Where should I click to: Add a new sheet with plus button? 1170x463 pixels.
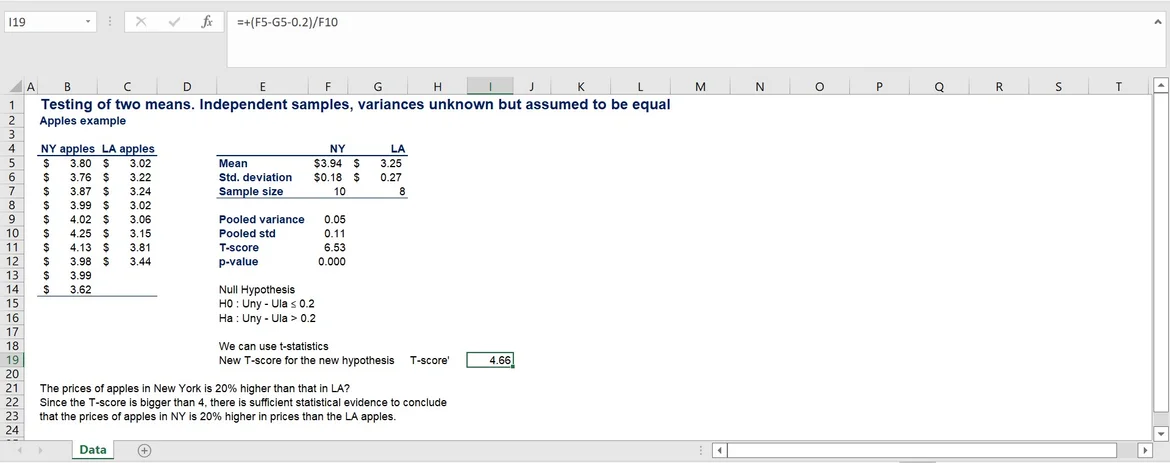click(x=144, y=450)
